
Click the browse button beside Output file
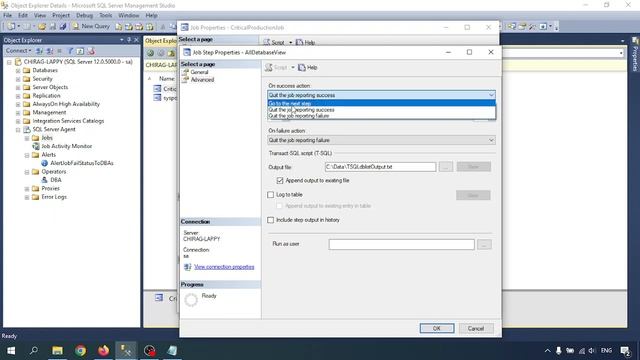tap(446, 167)
